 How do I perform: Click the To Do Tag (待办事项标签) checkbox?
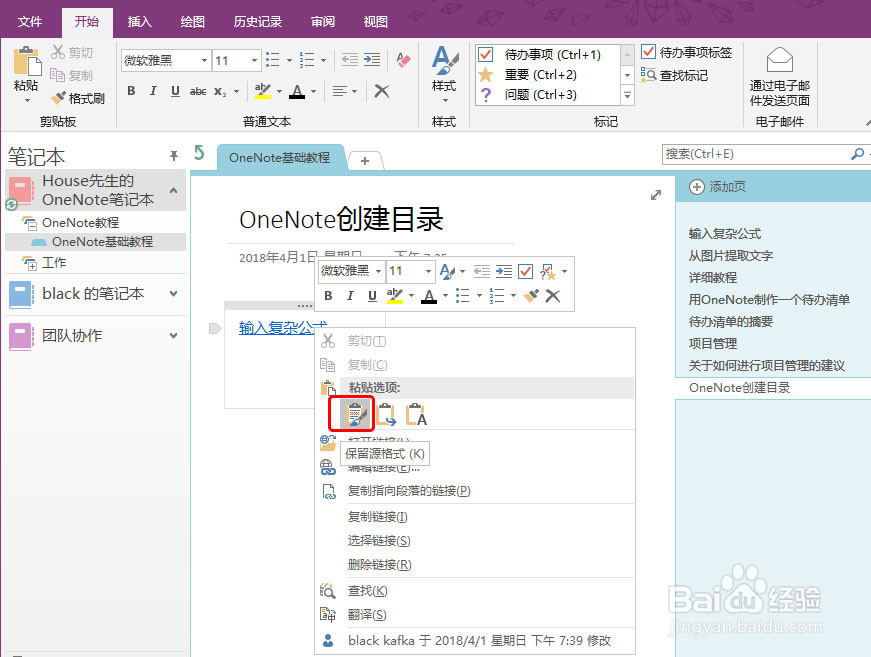click(x=648, y=52)
